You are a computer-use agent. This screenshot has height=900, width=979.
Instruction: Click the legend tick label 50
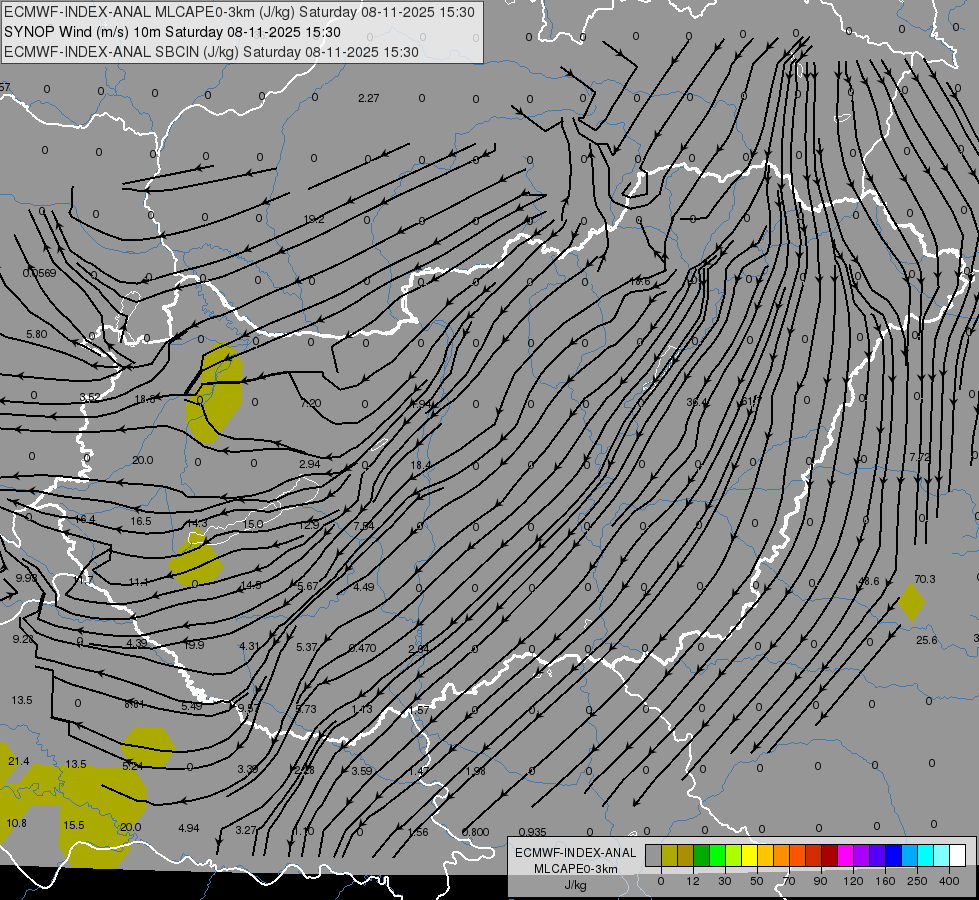756,881
